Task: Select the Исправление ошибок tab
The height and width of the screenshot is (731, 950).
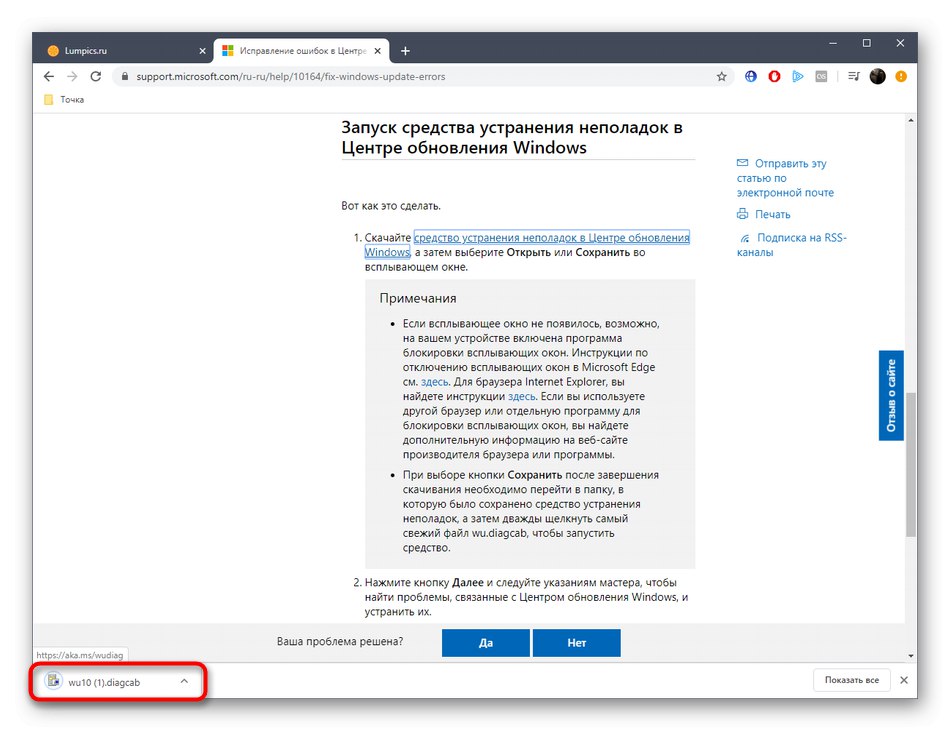Action: [302, 51]
